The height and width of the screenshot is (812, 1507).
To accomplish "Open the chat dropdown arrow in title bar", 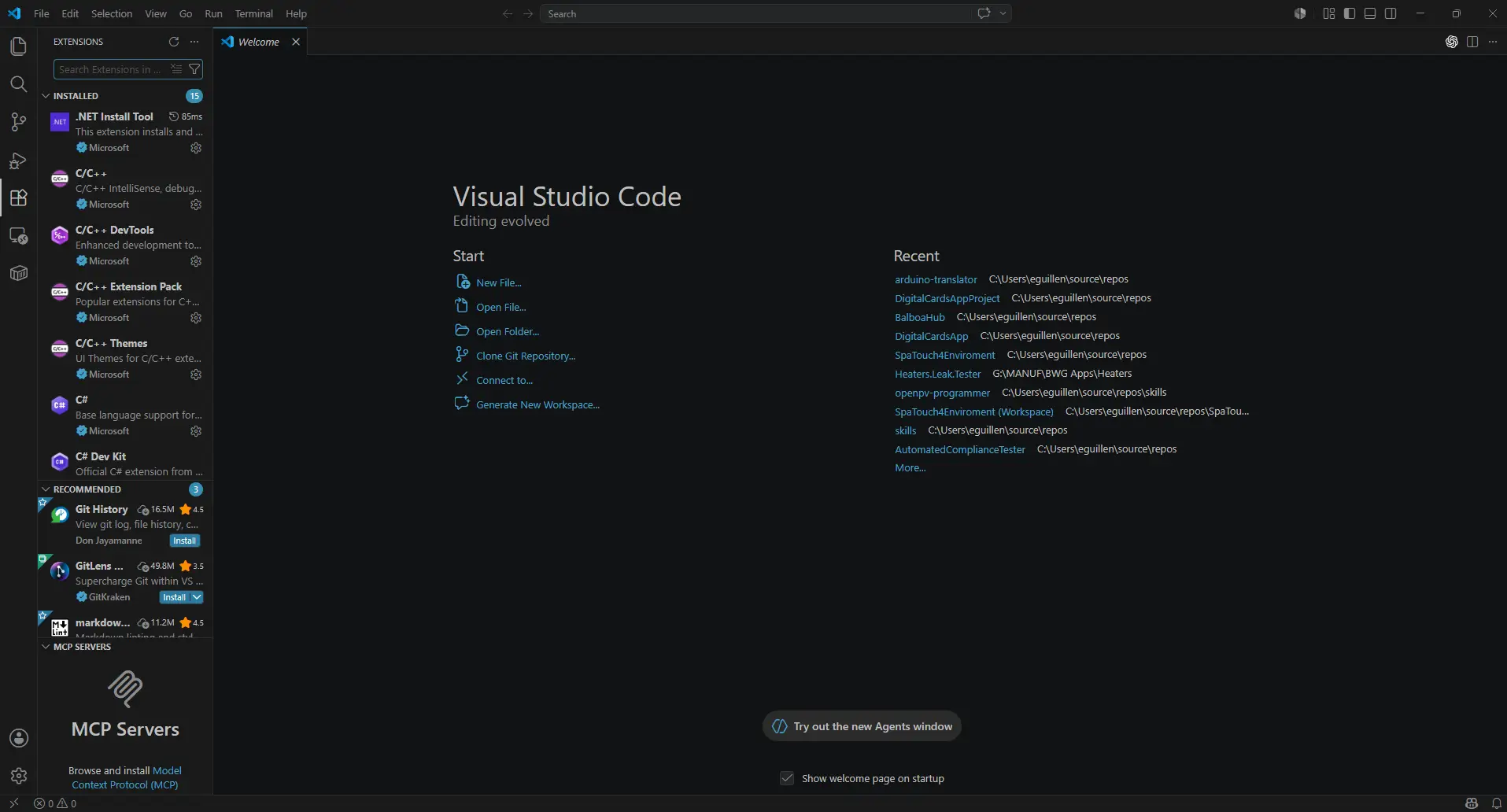I will [1003, 13].
